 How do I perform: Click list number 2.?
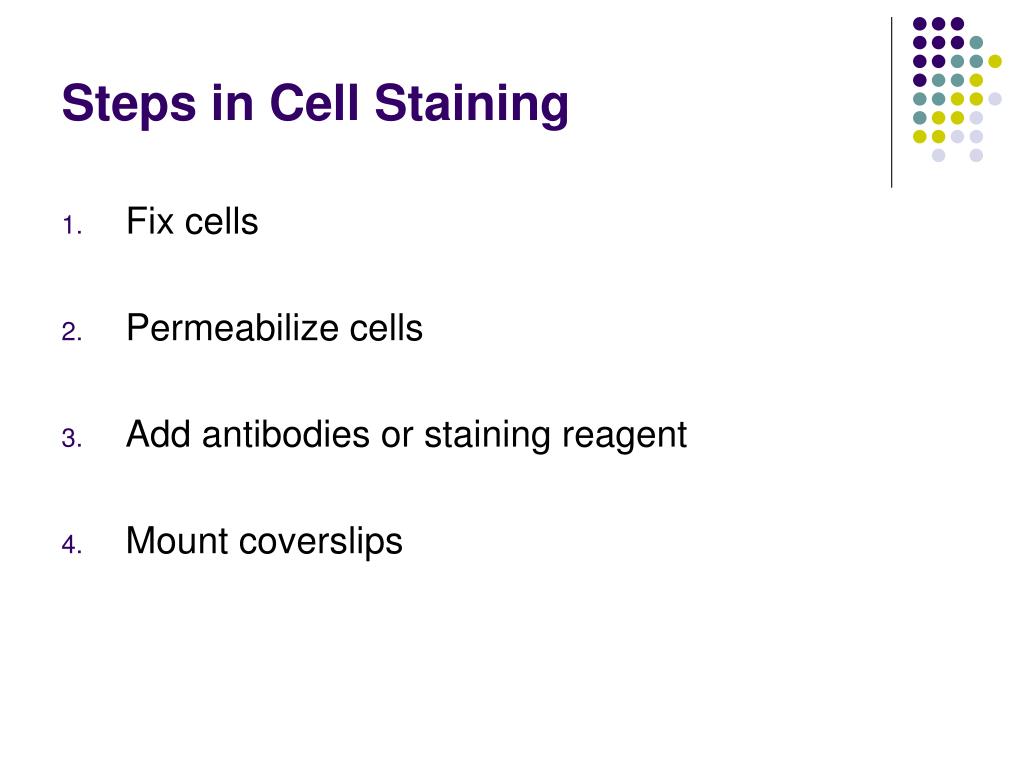coord(72,332)
